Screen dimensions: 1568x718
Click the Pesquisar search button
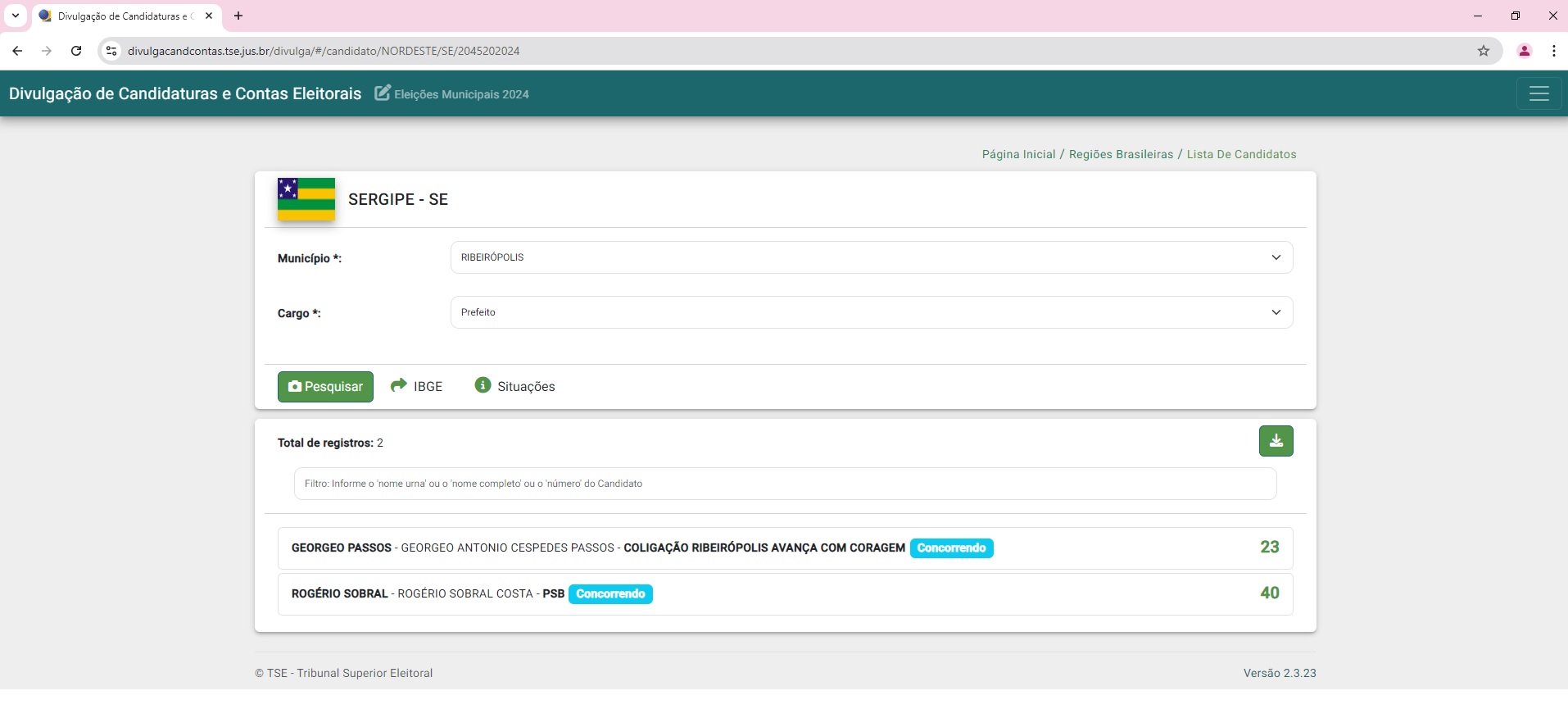[325, 387]
